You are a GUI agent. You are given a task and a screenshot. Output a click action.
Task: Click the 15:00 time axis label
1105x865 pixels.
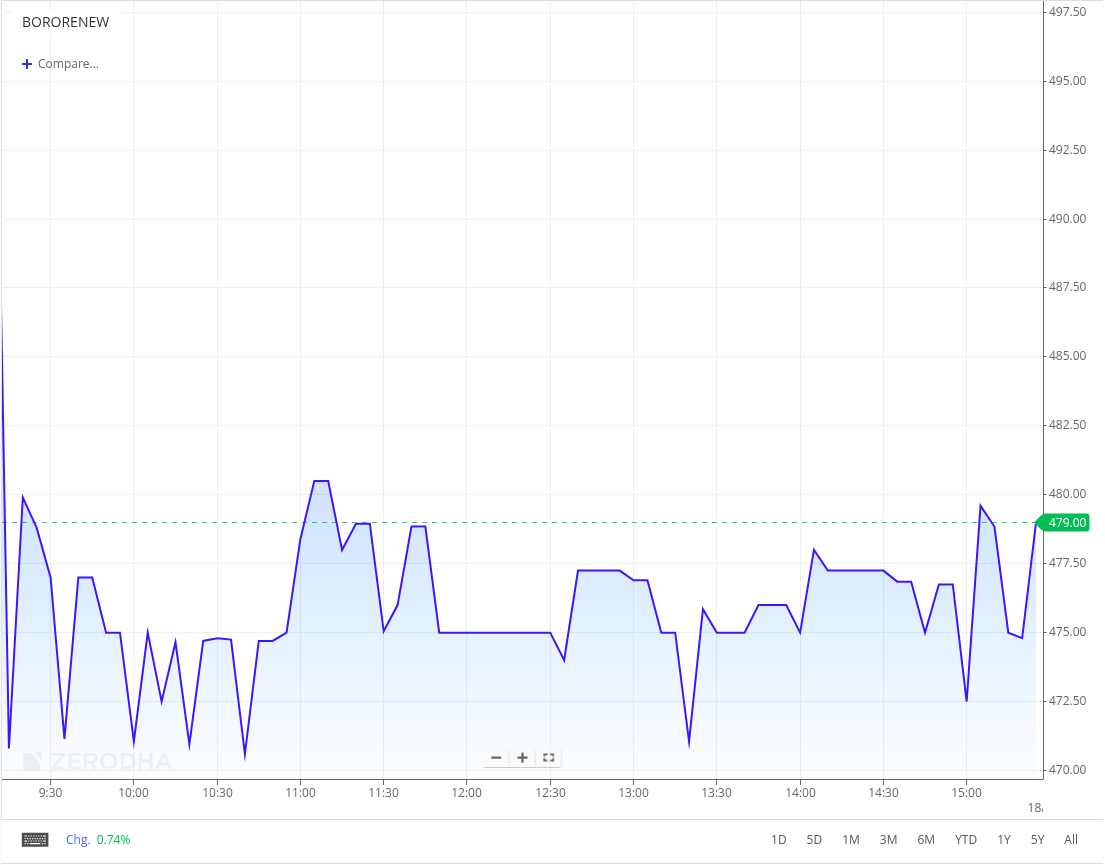point(966,792)
